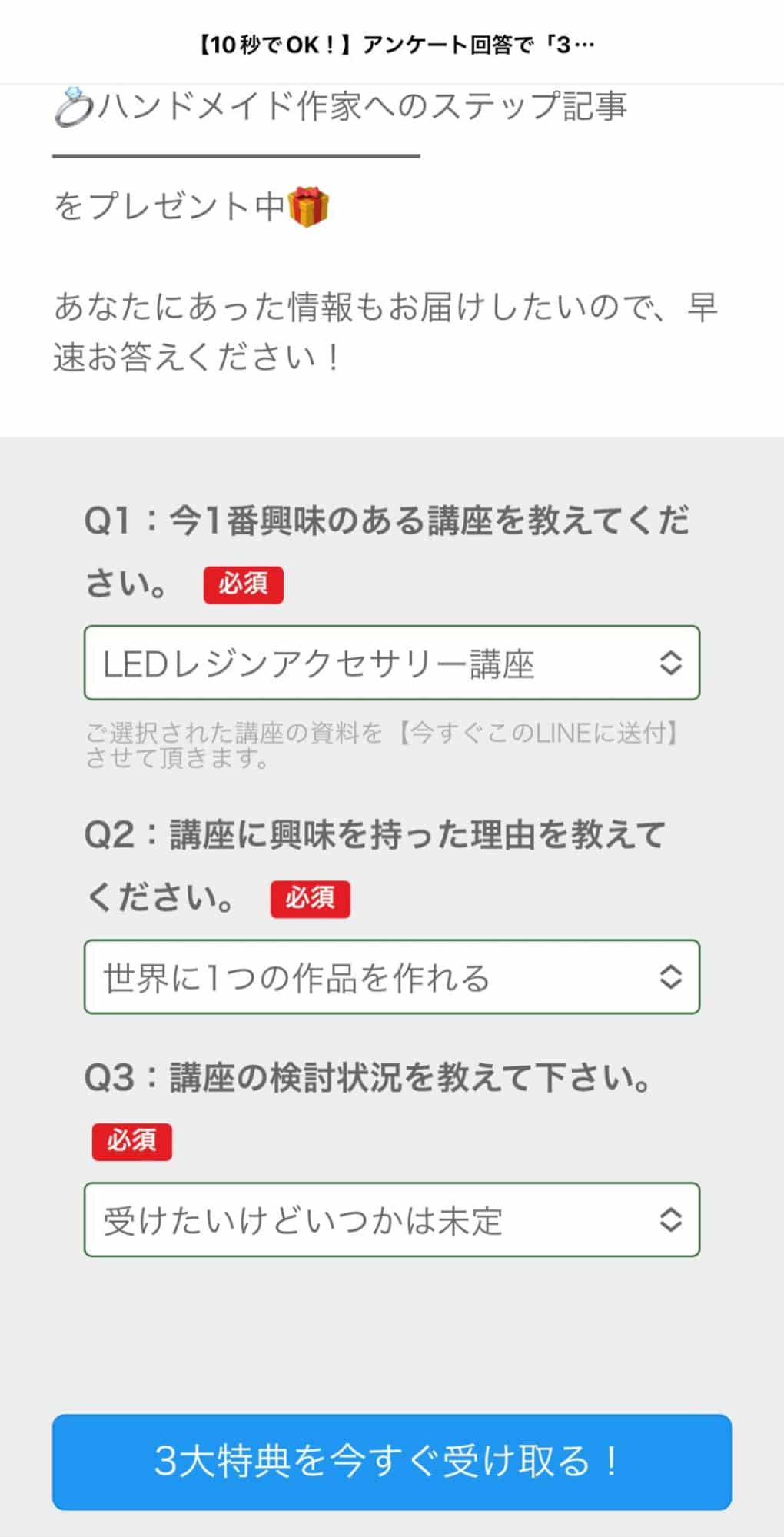Click the horizontal divider line under the heading
The image size is (784, 1537).
pyautogui.click(x=234, y=155)
